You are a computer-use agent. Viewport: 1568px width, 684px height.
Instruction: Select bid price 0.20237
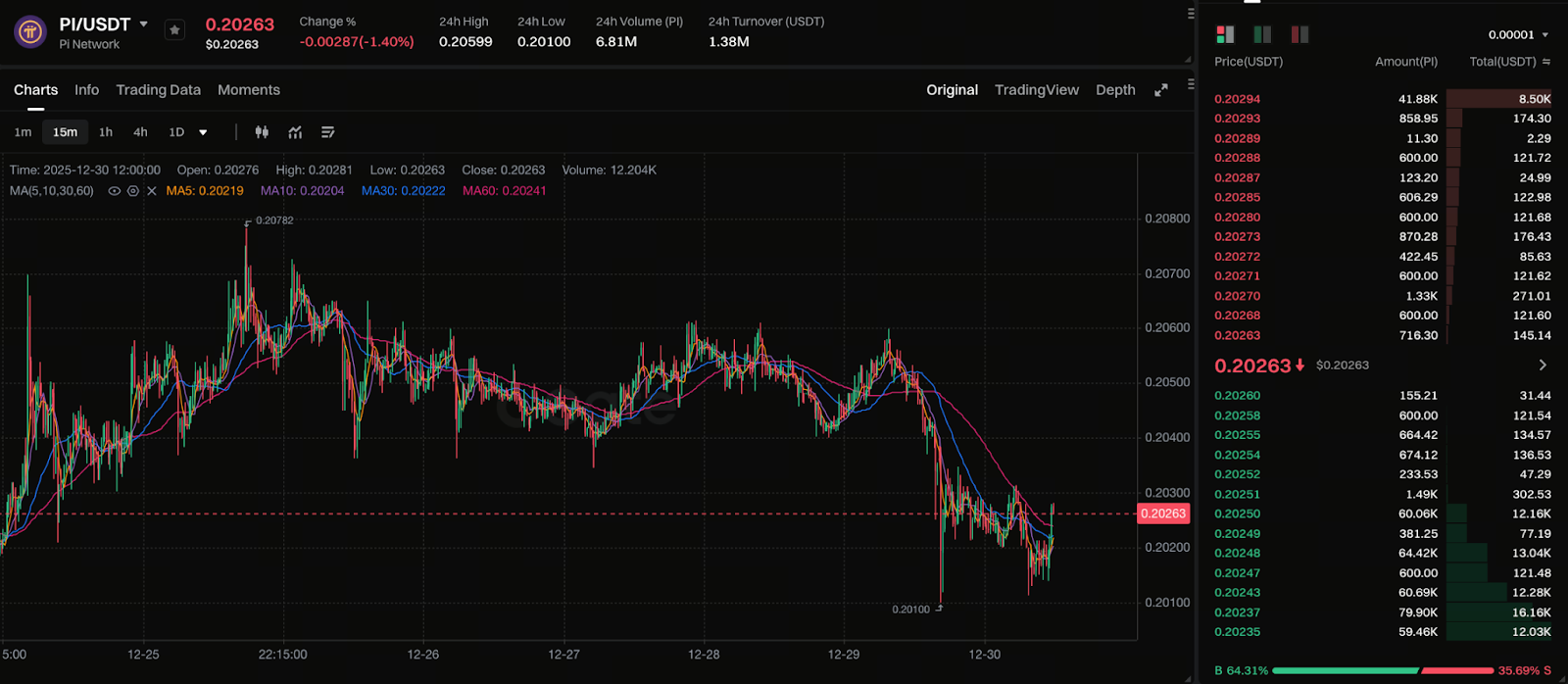1238,612
